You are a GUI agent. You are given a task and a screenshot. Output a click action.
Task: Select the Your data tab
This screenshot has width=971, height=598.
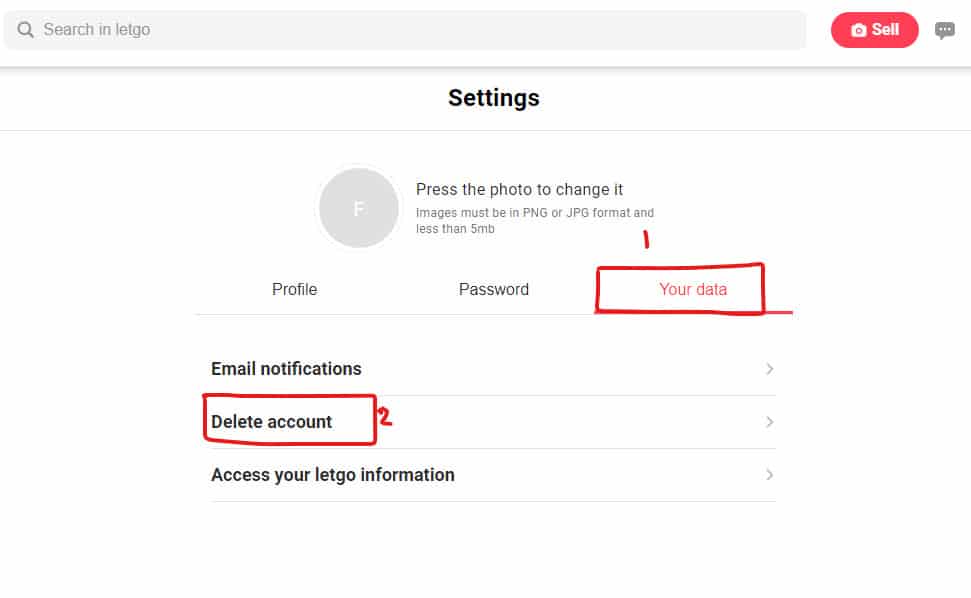693,289
